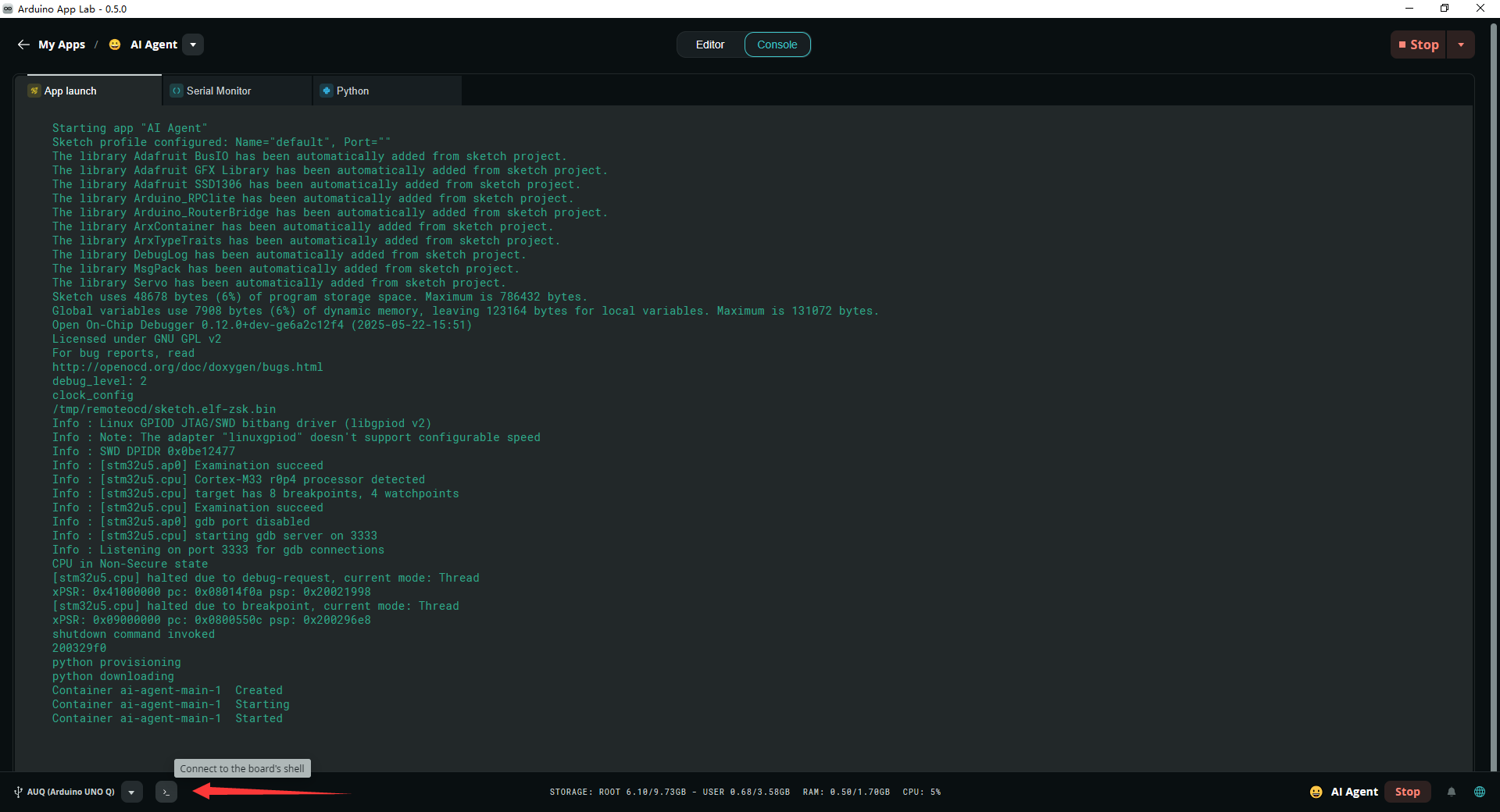Stop the running app from header
Image resolution: width=1500 pixels, height=812 pixels.
tap(1419, 45)
